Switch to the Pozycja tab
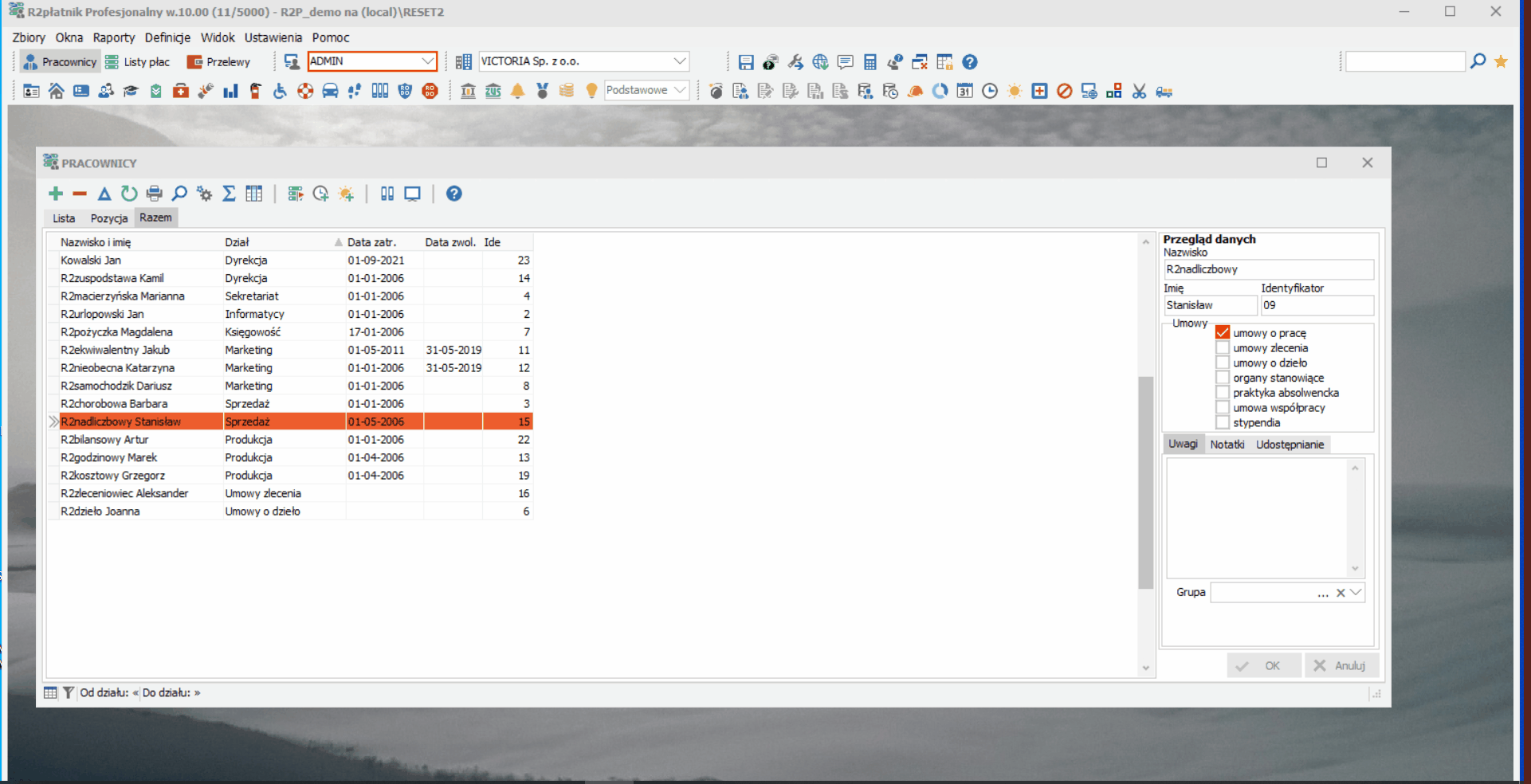 [109, 218]
